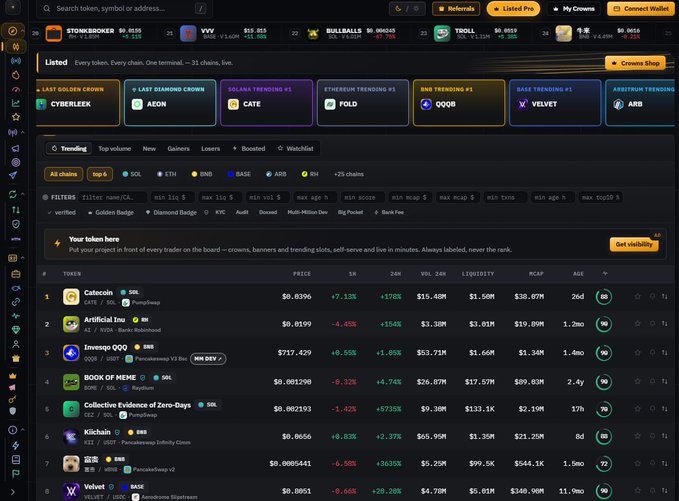Open the Referrals button

(x=456, y=9)
